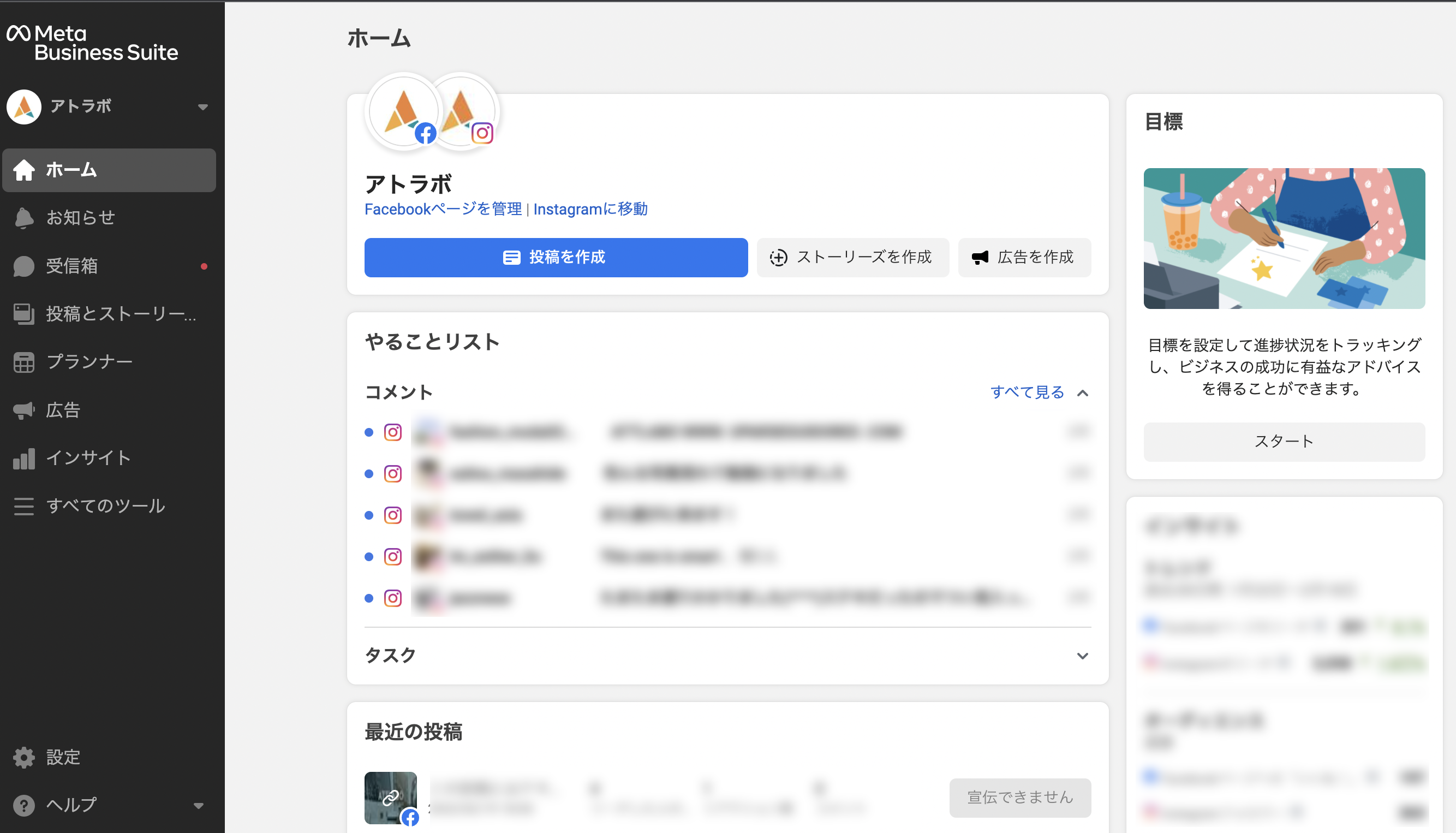1456x833 pixels.
Task: Open the アトラボ account switcher dropdown
Action: (x=202, y=107)
